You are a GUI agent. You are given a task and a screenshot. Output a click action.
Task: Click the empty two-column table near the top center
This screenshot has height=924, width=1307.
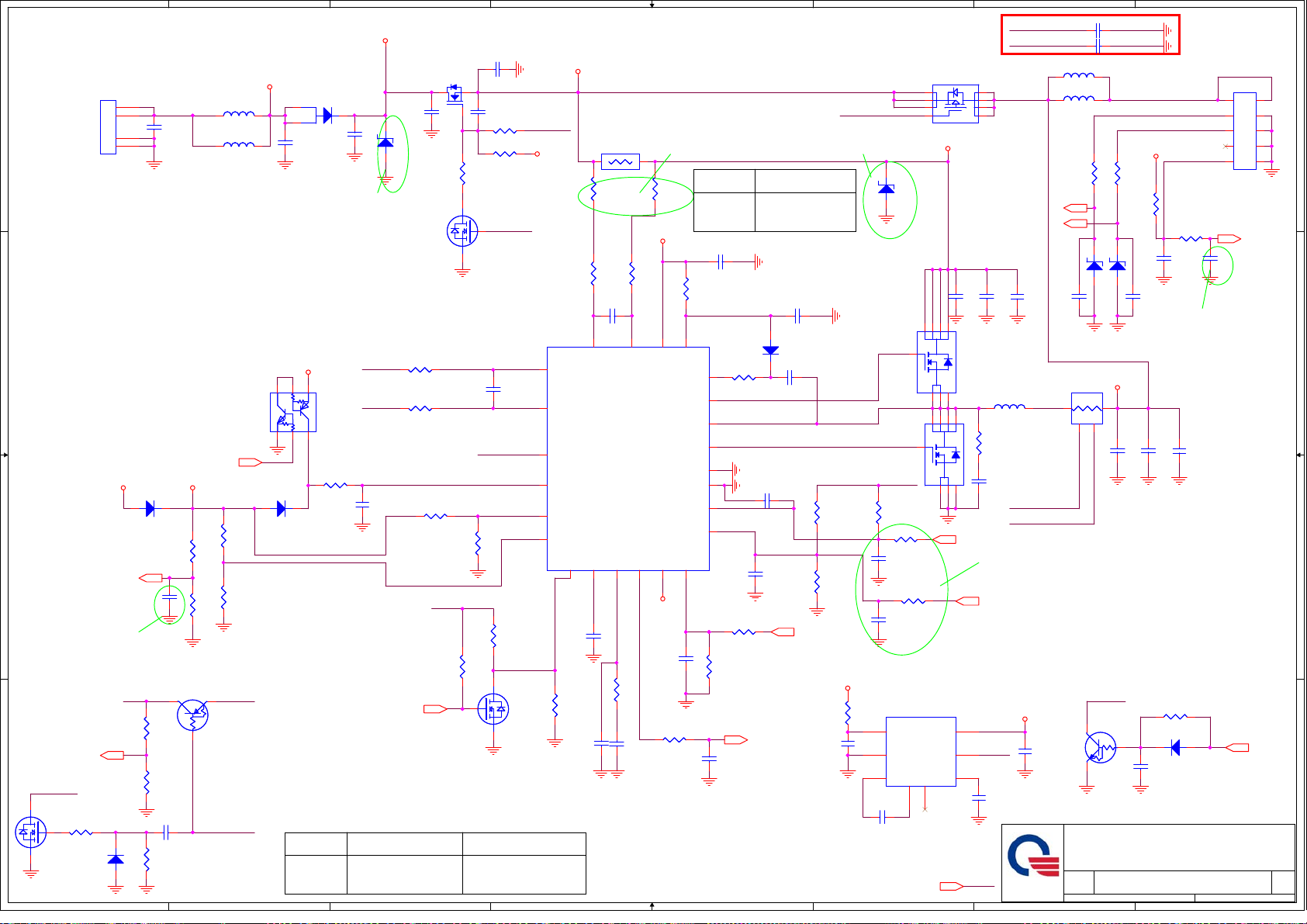pos(774,200)
